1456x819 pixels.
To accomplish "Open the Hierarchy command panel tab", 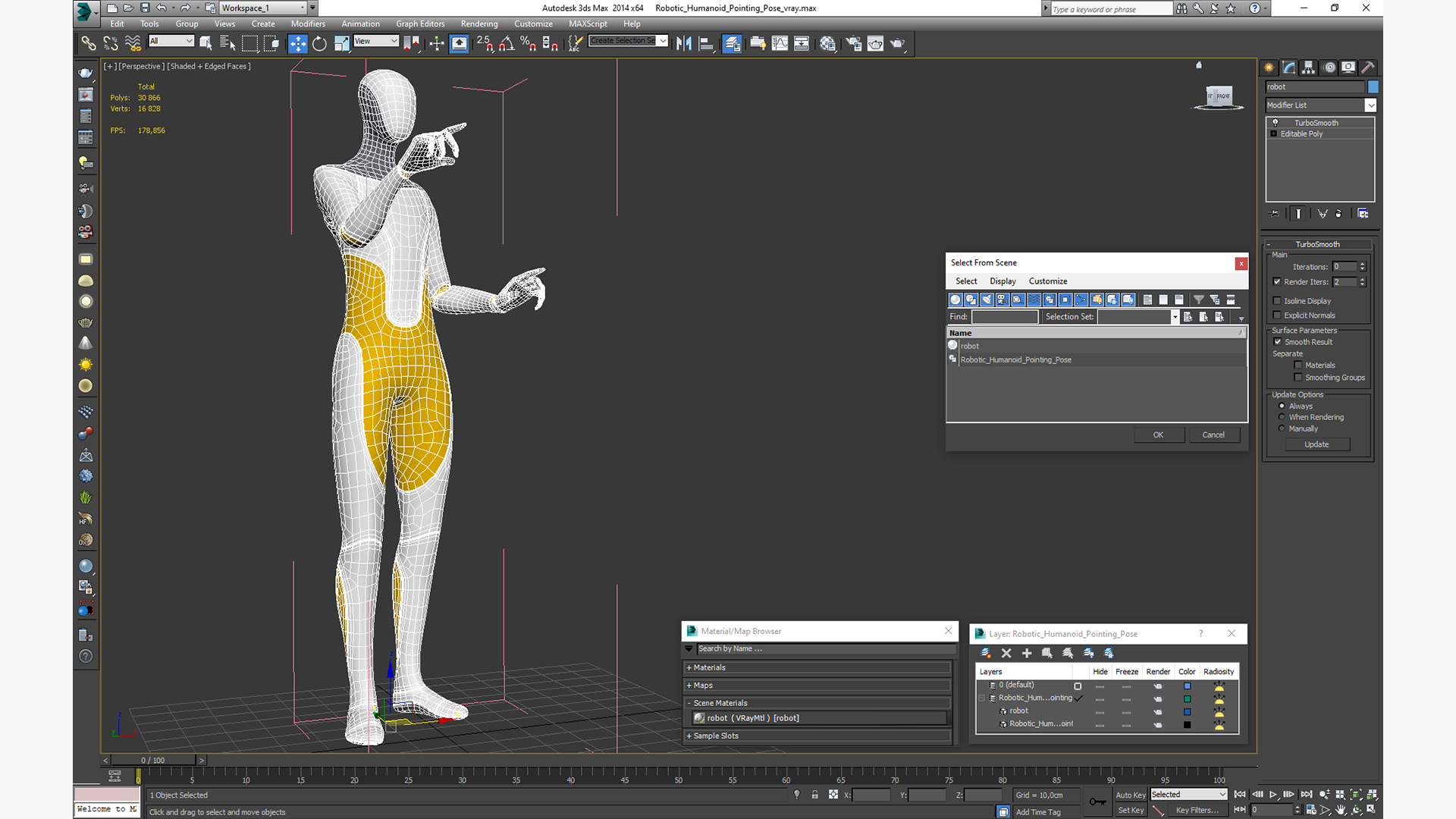I will 1309,67.
